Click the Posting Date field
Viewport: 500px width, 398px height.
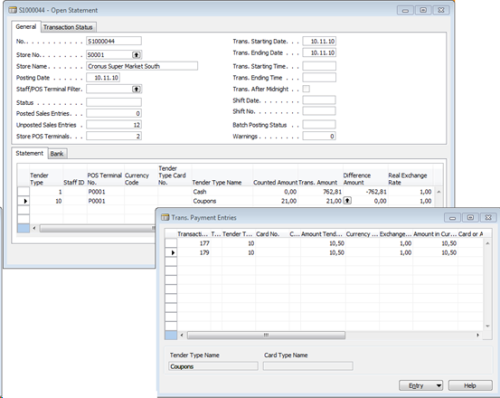click(x=103, y=78)
